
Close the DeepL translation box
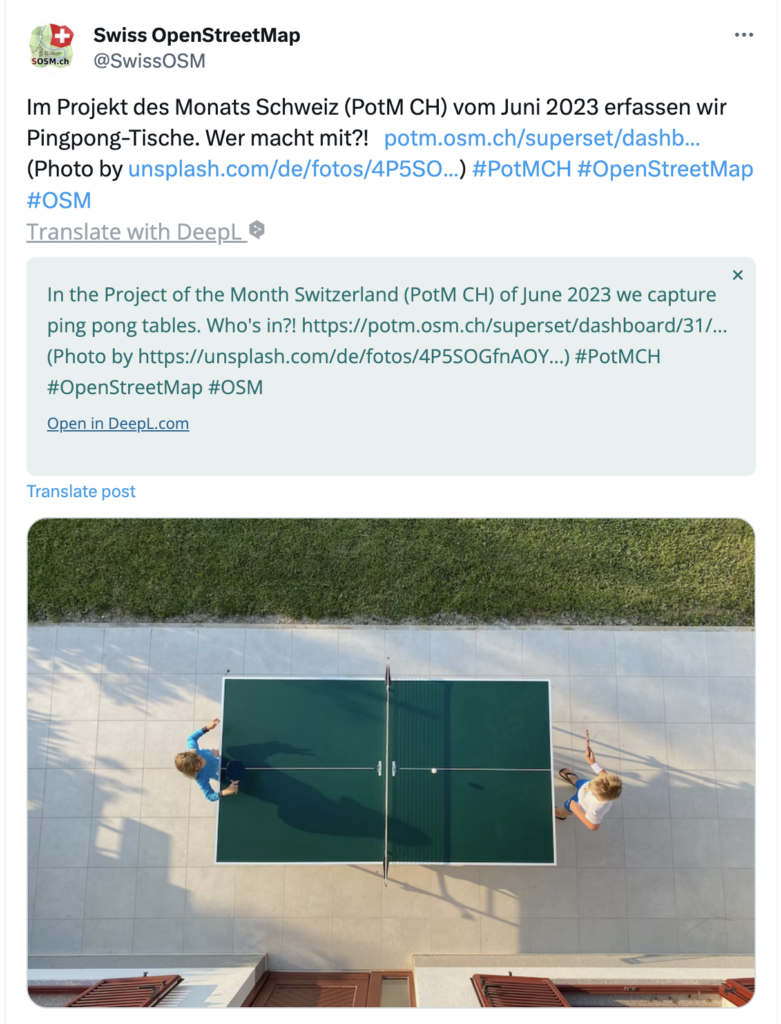(737, 275)
